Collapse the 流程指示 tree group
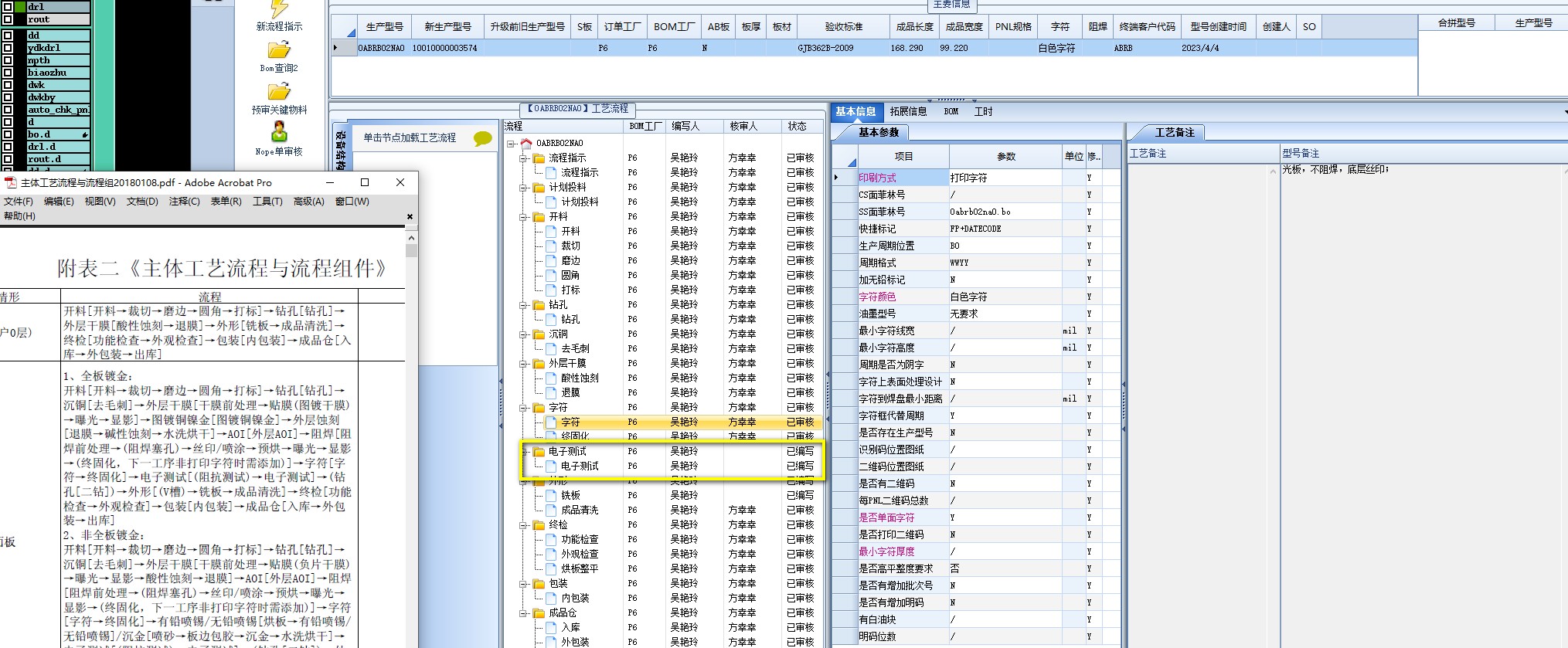The width and height of the screenshot is (1568, 648). [523, 158]
